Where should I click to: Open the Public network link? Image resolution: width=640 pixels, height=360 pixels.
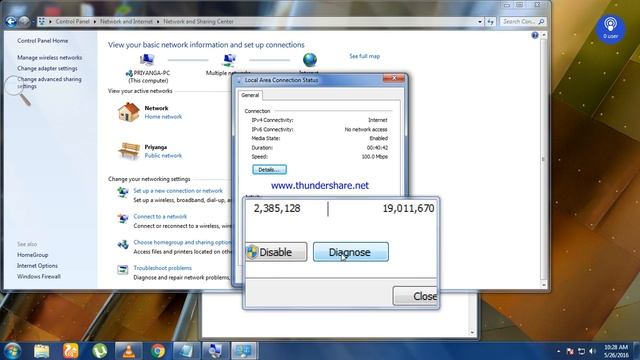(x=163, y=156)
